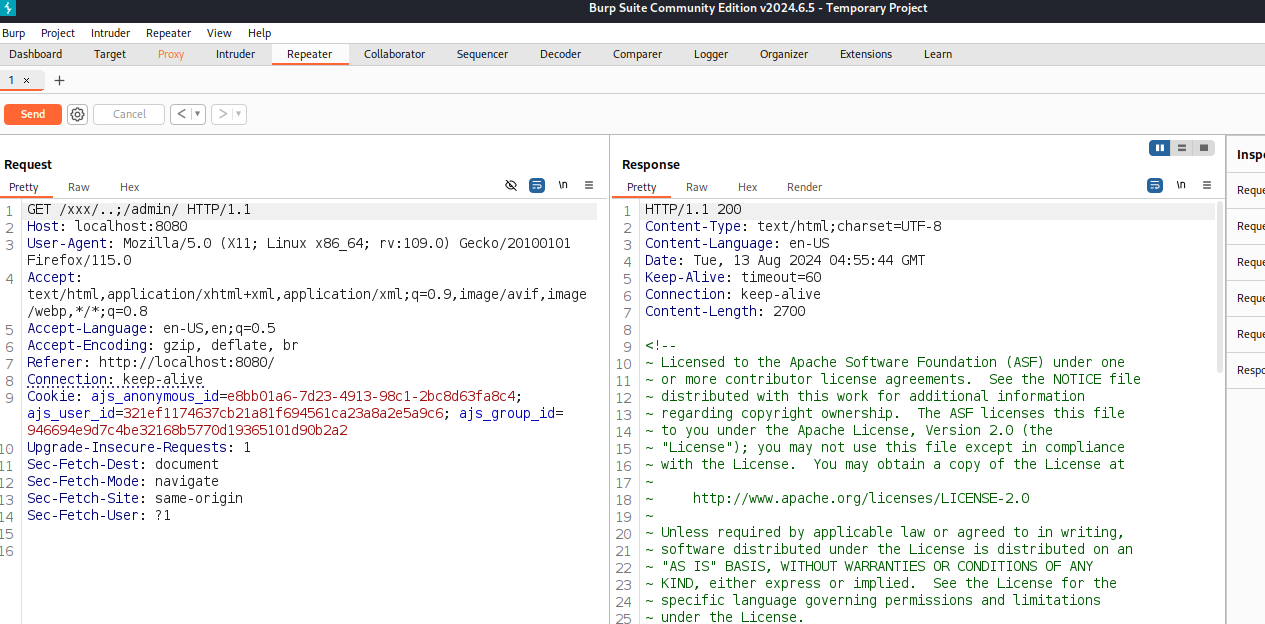Toggle the crossed-eye hide icon in Request
The width and height of the screenshot is (1265, 624).
[511, 186]
